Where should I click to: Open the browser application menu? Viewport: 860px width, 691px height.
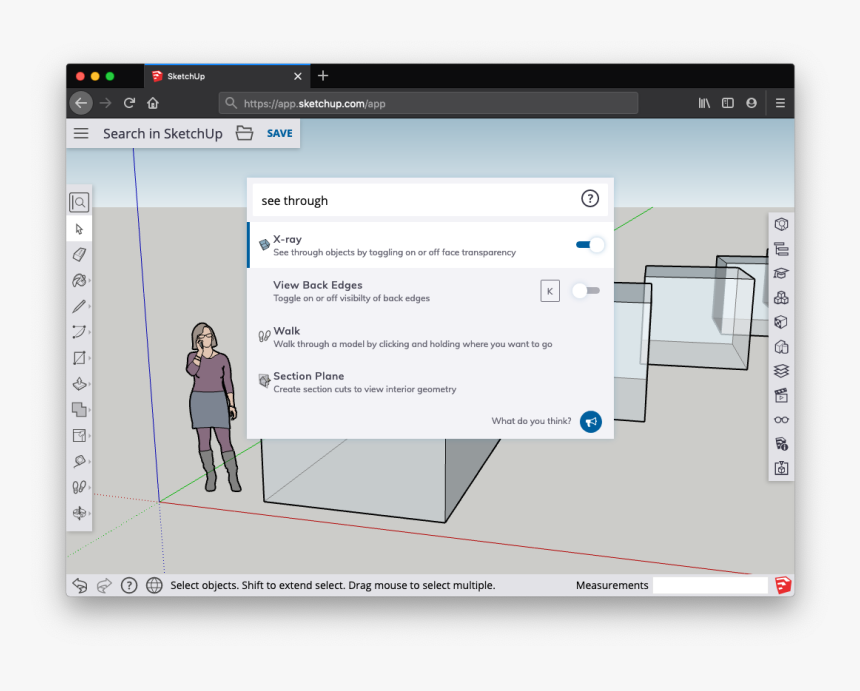click(780, 103)
